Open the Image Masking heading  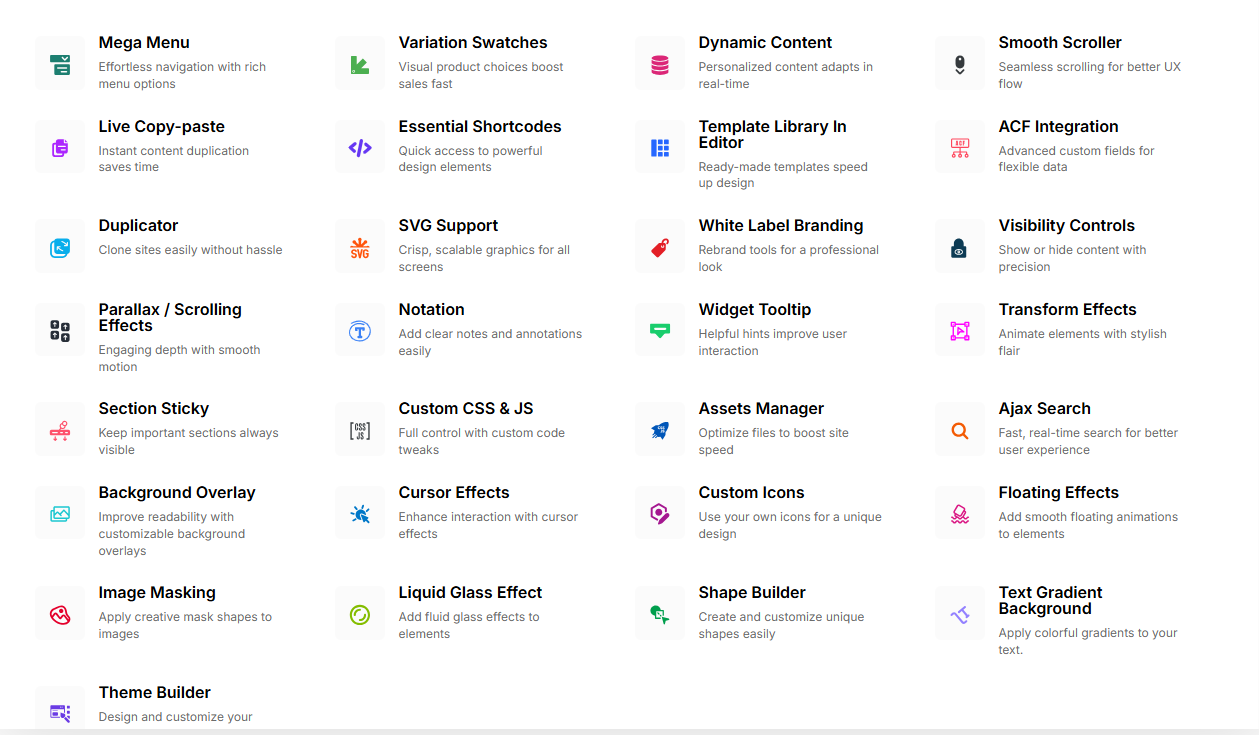click(157, 593)
